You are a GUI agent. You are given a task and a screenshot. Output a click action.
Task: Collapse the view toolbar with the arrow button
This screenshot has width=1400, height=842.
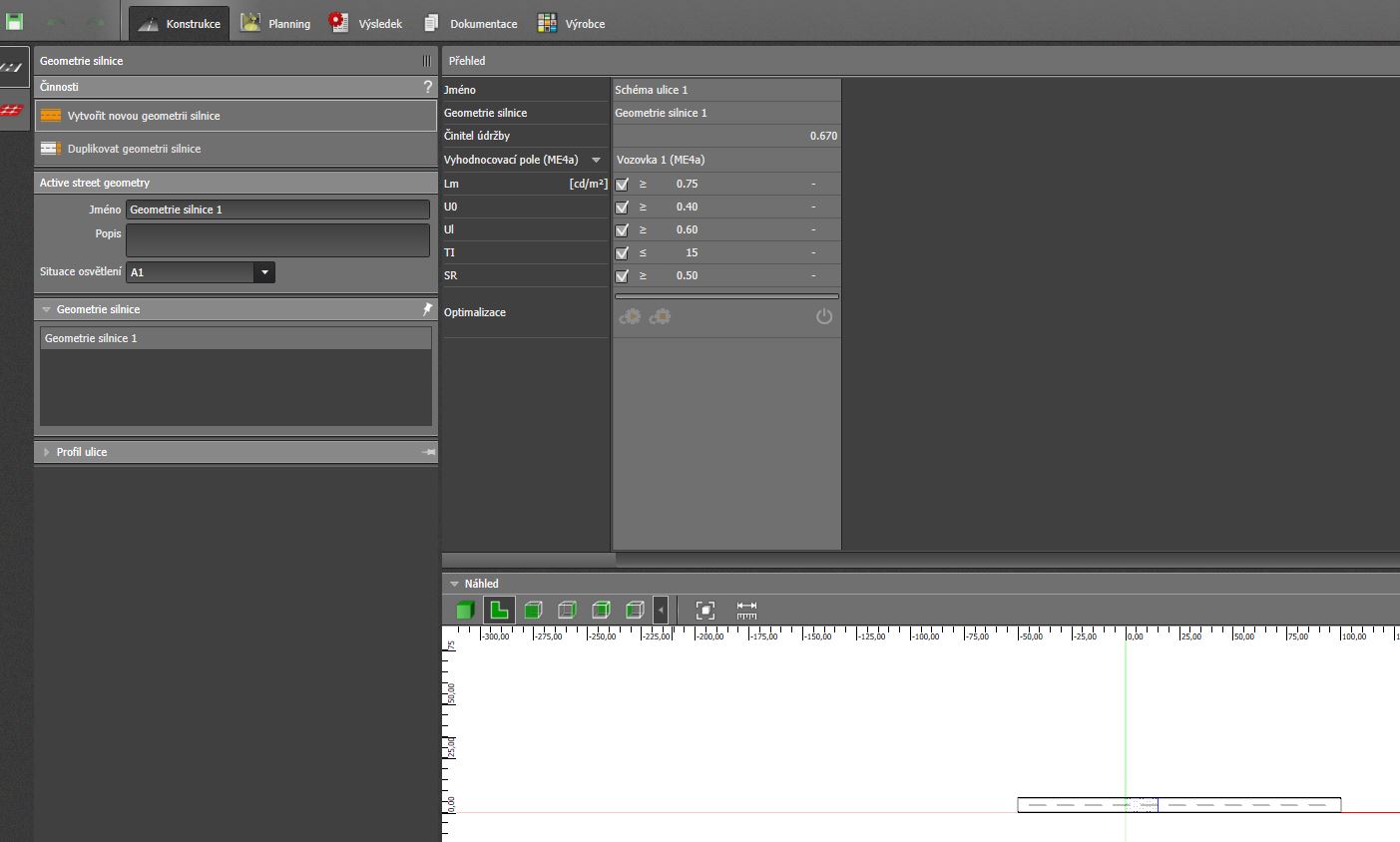click(661, 610)
